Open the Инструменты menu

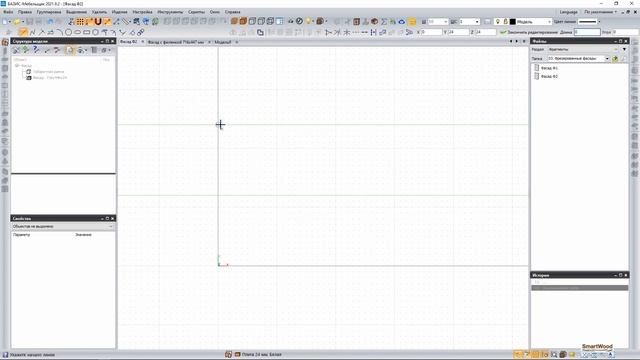pyautogui.click(x=170, y=12)
